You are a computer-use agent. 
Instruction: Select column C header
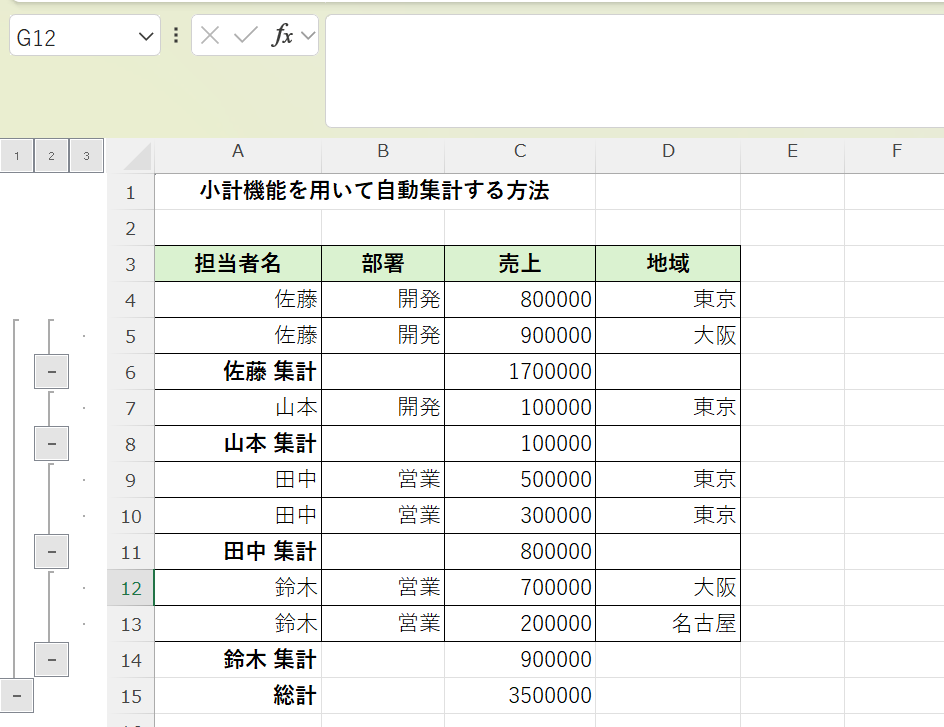coord(520,151)
